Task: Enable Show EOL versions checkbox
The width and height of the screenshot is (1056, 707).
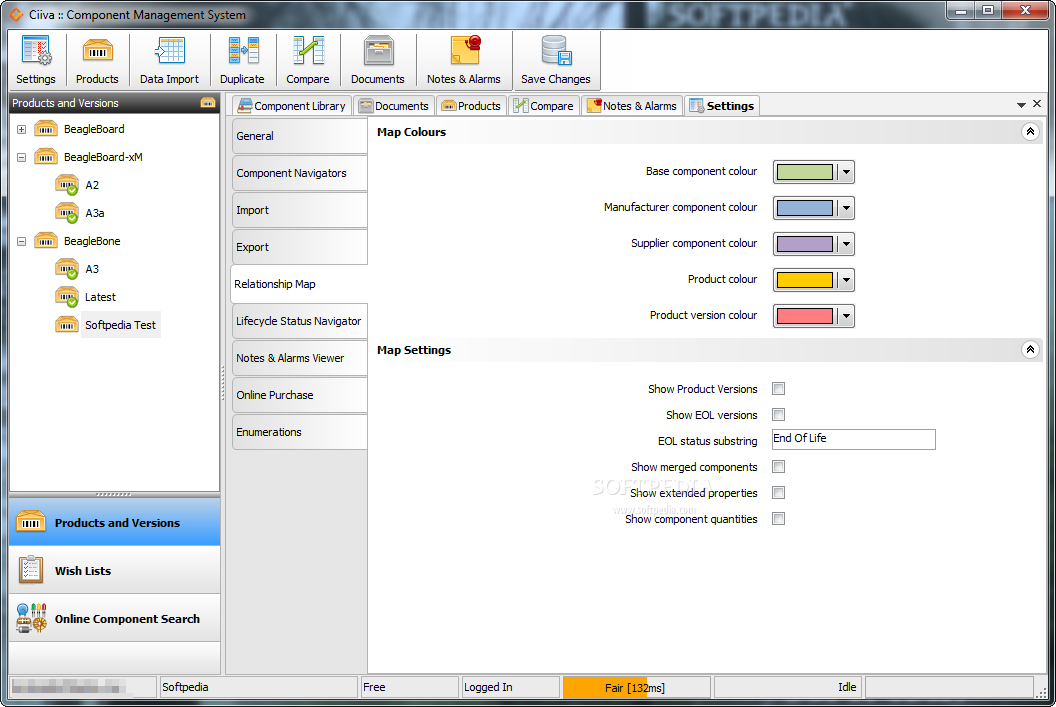Action: point(779,415)
